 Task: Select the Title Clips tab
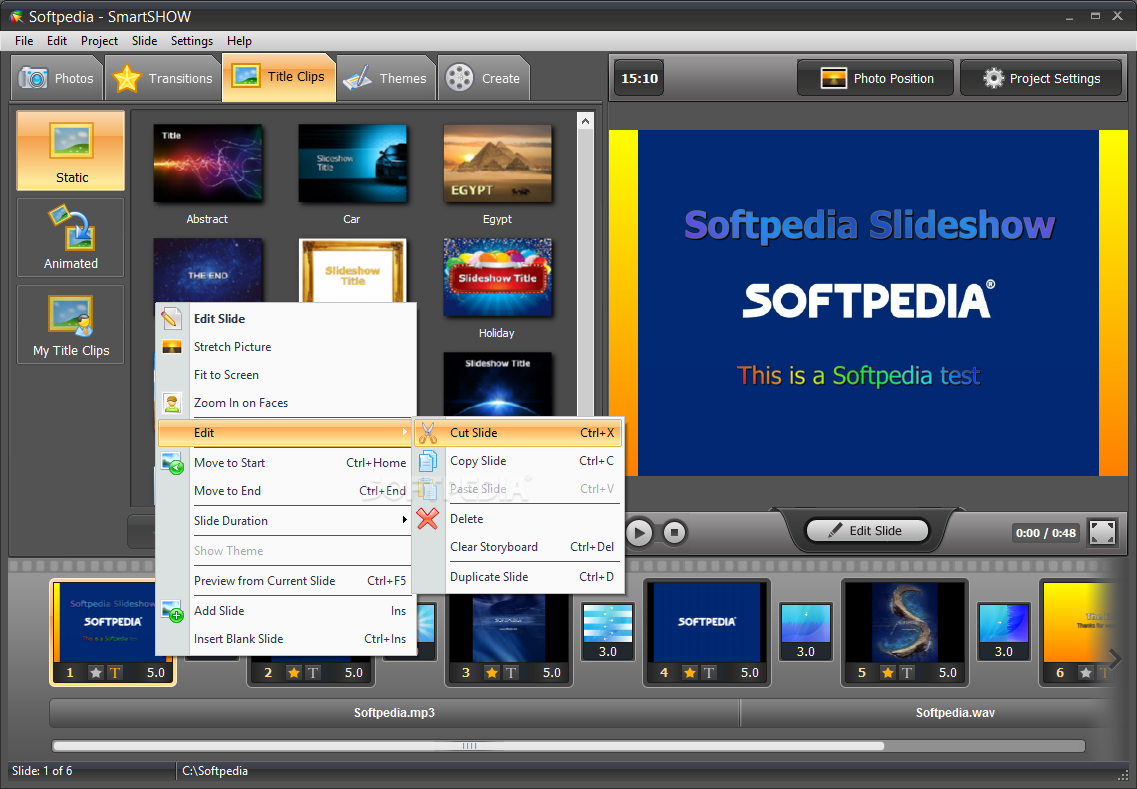click(278, 76)
